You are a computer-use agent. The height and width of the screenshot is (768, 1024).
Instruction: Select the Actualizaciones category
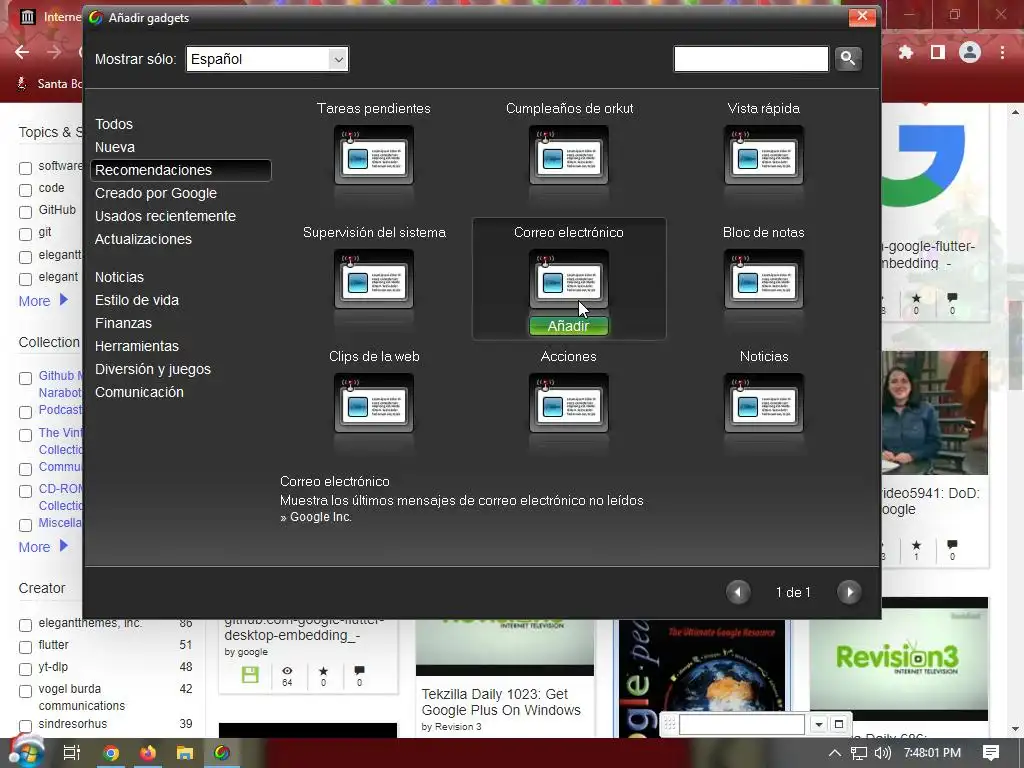click(x=143, y=239)
